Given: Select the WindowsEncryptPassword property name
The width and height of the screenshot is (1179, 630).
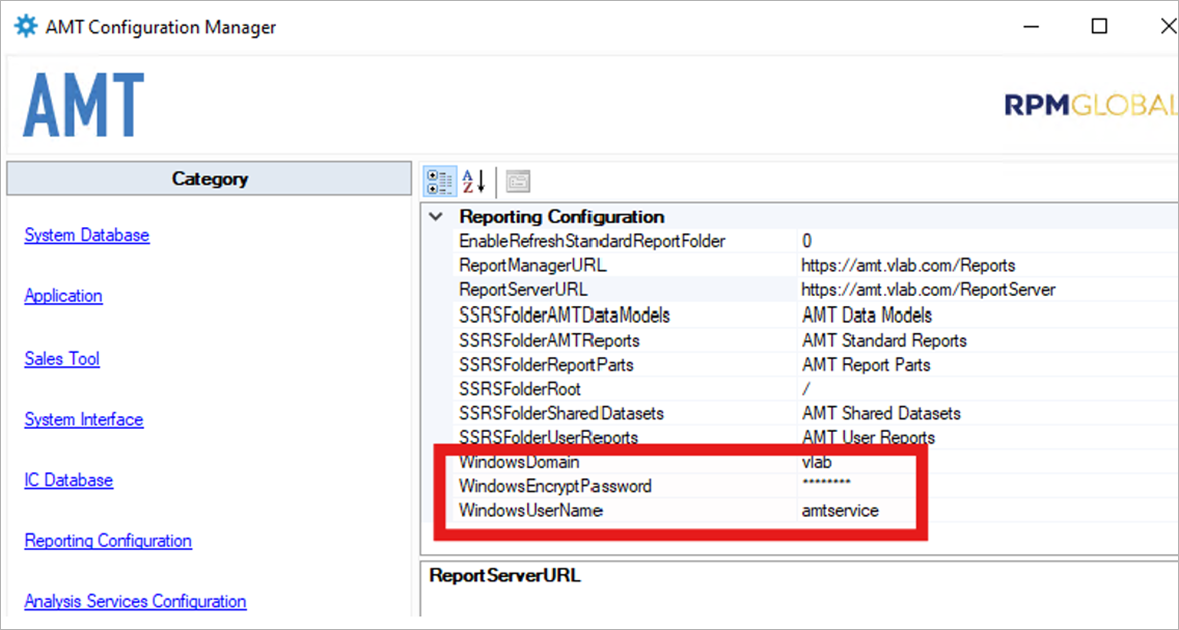Looking at the screenshot, I should 555,486.
